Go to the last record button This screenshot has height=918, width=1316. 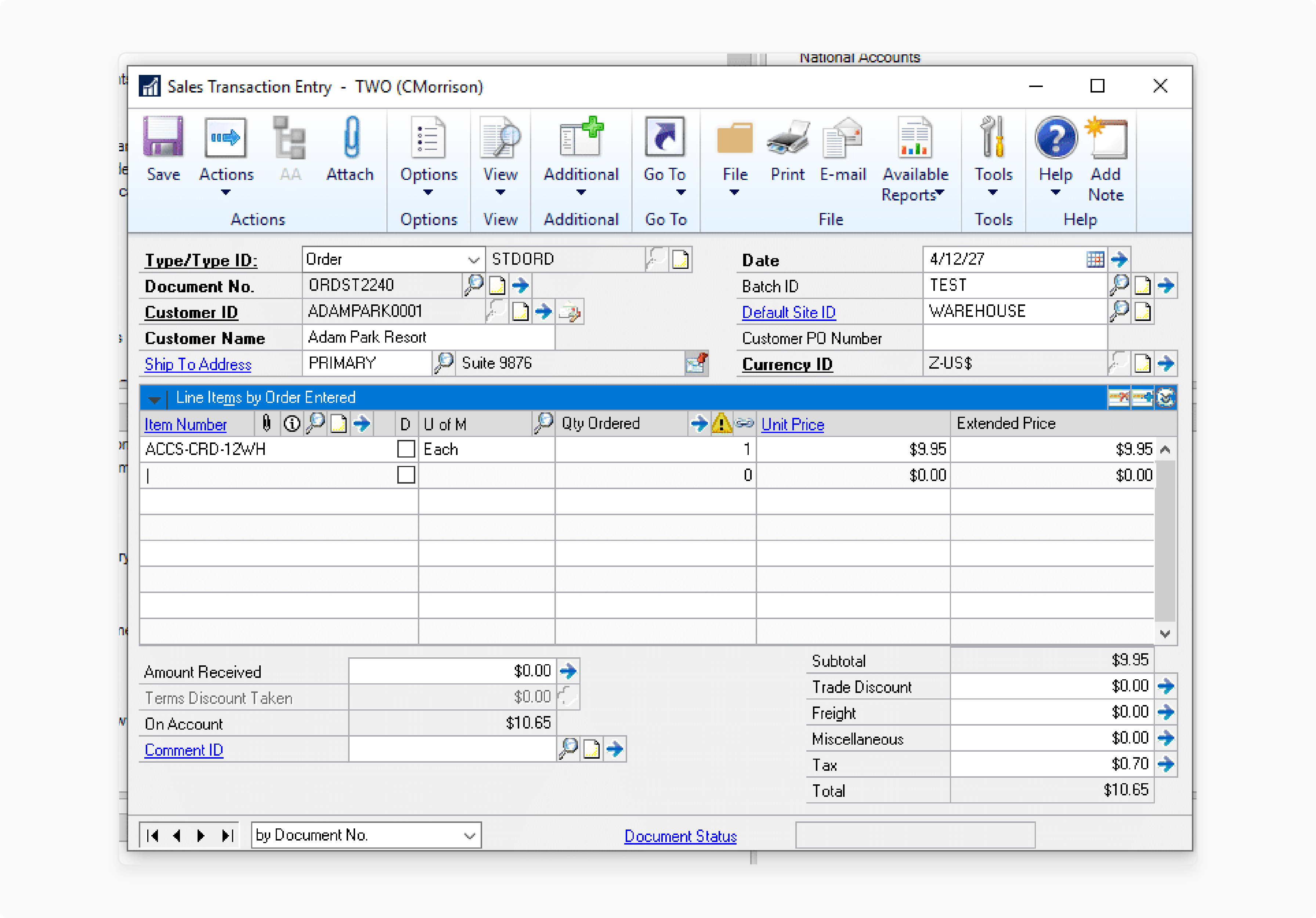pos(227,835)
